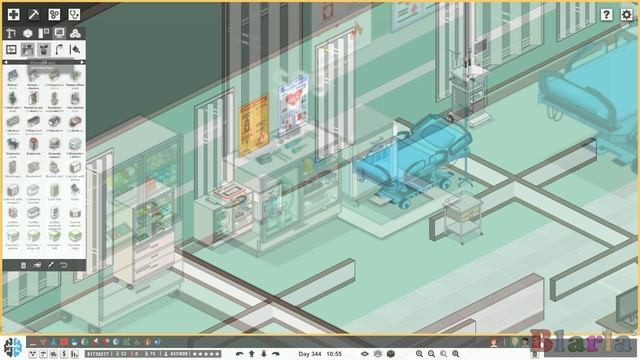Go down one floor with down arrow
The image size is (640, 360).
click(264, 354)
